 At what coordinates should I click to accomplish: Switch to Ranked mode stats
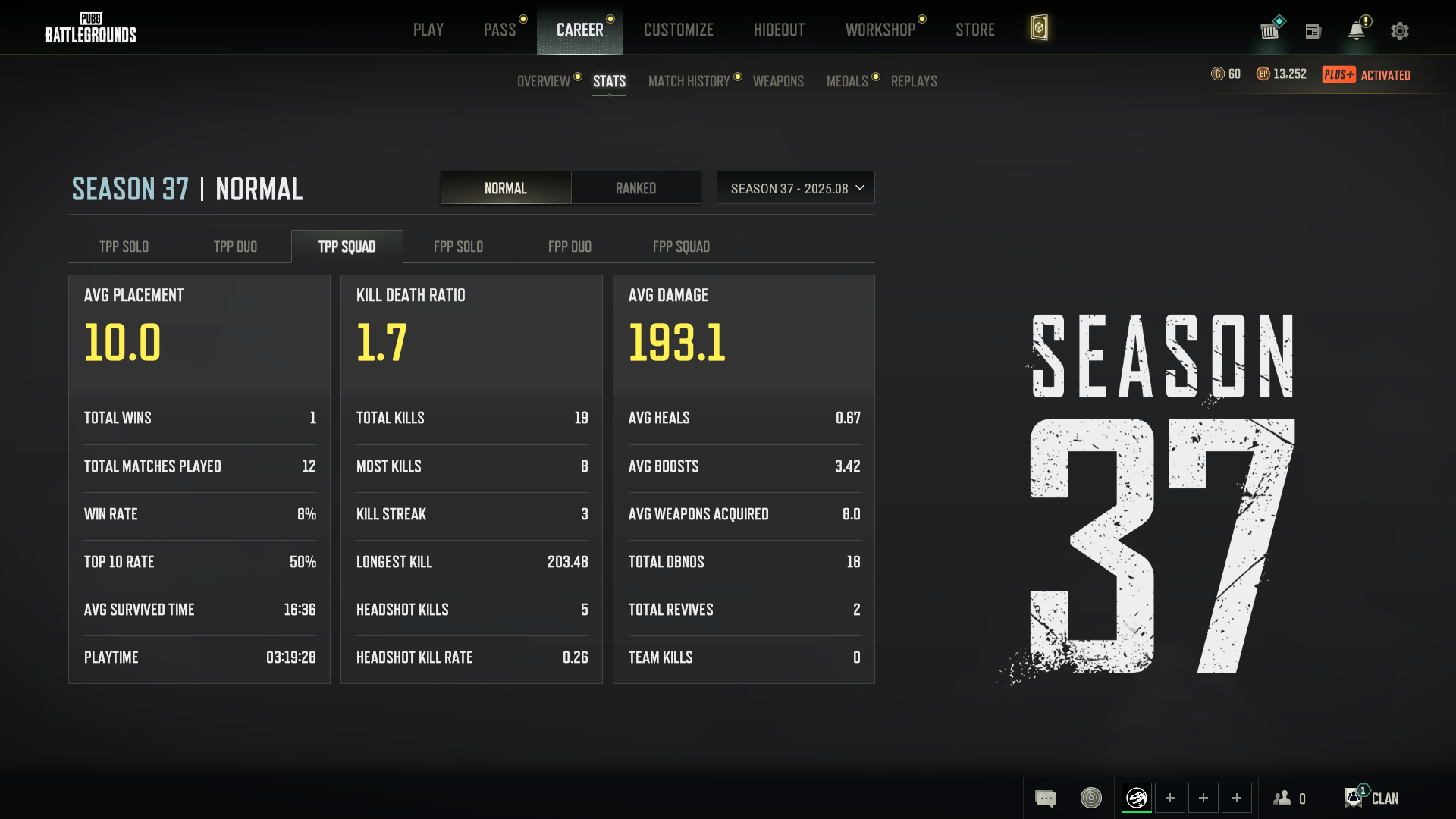point(635,188)
